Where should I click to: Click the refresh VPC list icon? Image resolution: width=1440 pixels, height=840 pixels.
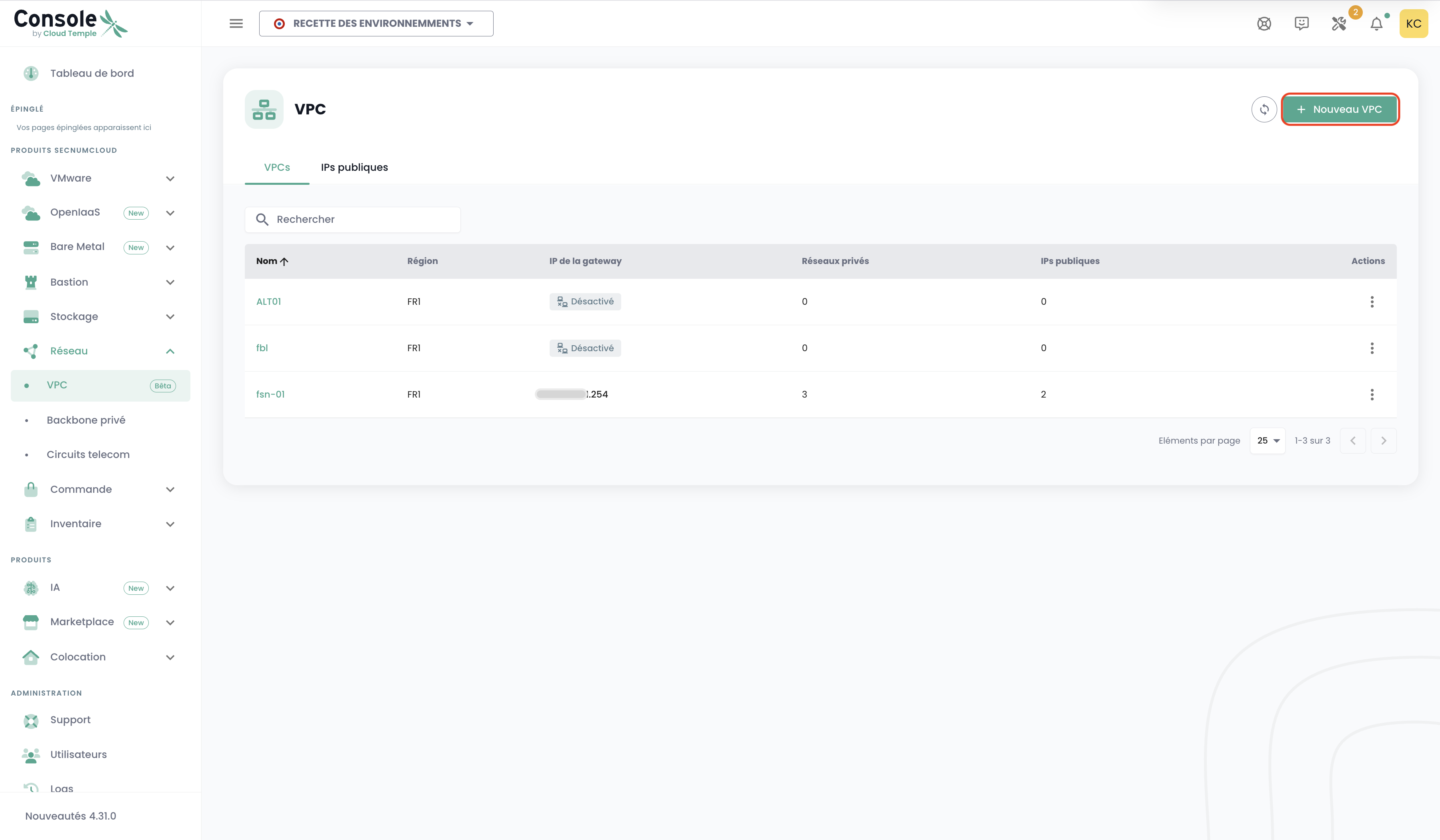(1264, 109)
